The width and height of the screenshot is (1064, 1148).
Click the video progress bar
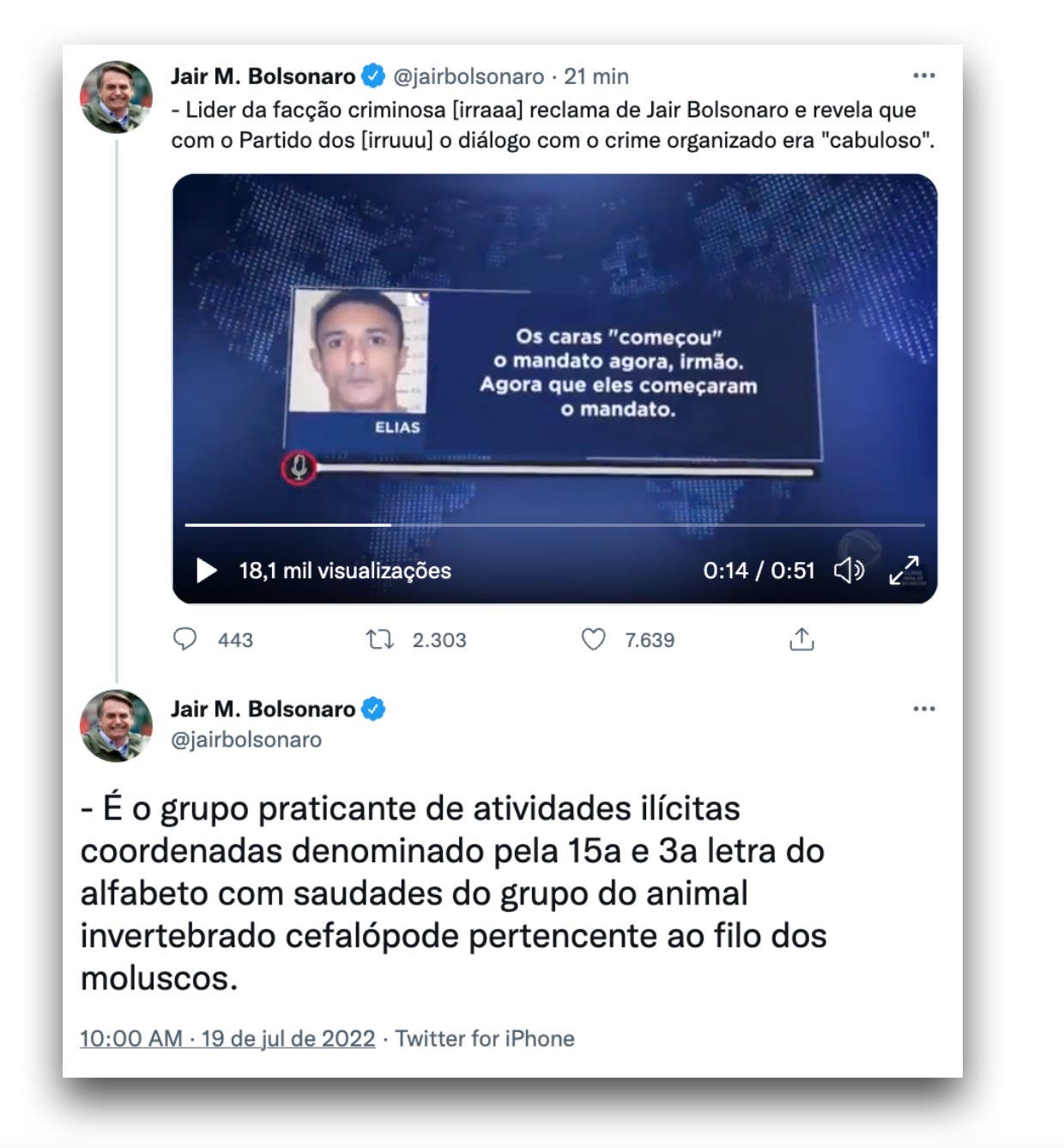click(555, 524)
